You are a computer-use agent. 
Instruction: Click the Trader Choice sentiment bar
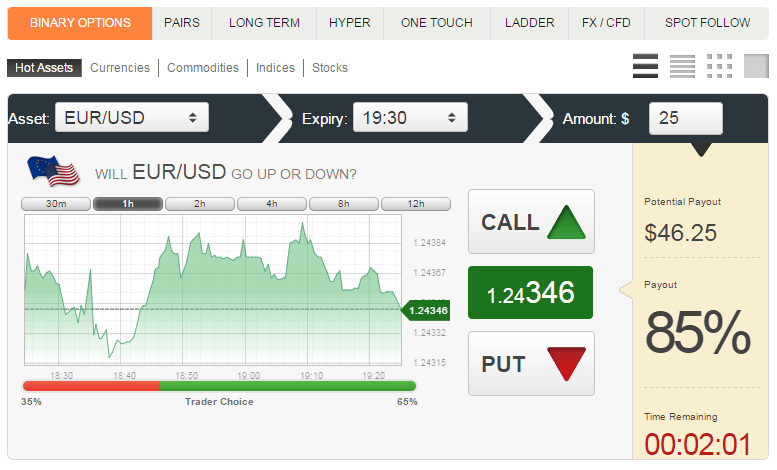(x=219, y=386)
